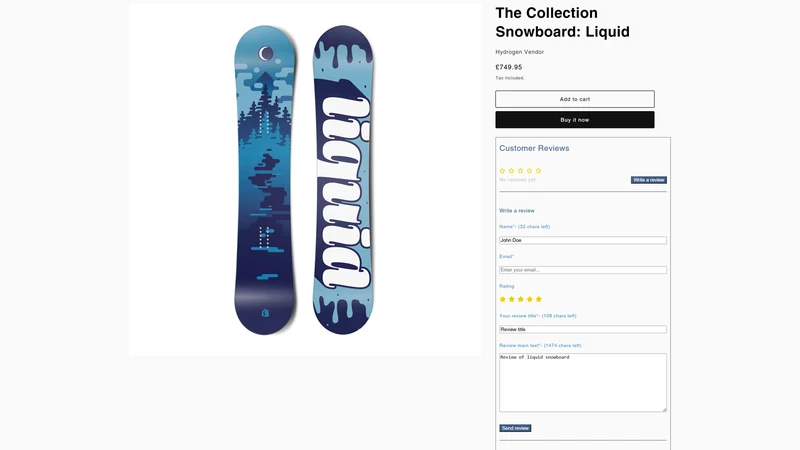Click the Email input field
800x450 pixels.
coord(583,270)
